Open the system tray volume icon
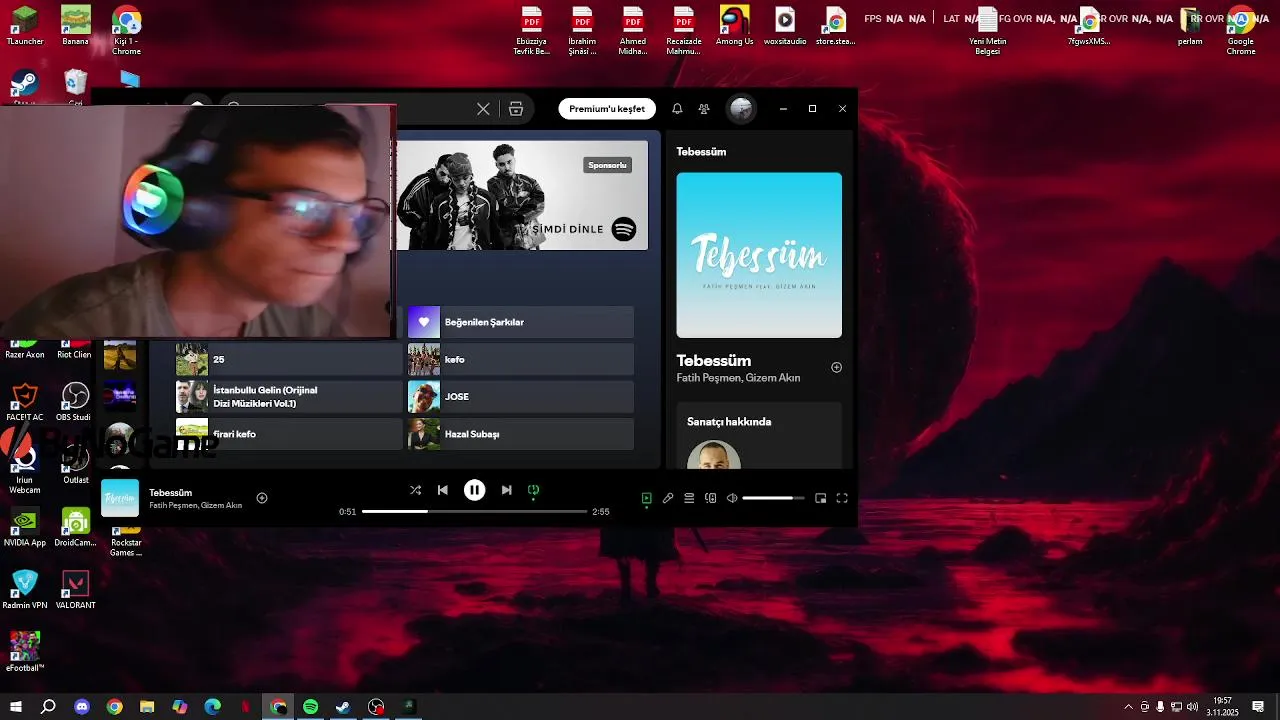1280x720 pixels. coord(1192,707)
